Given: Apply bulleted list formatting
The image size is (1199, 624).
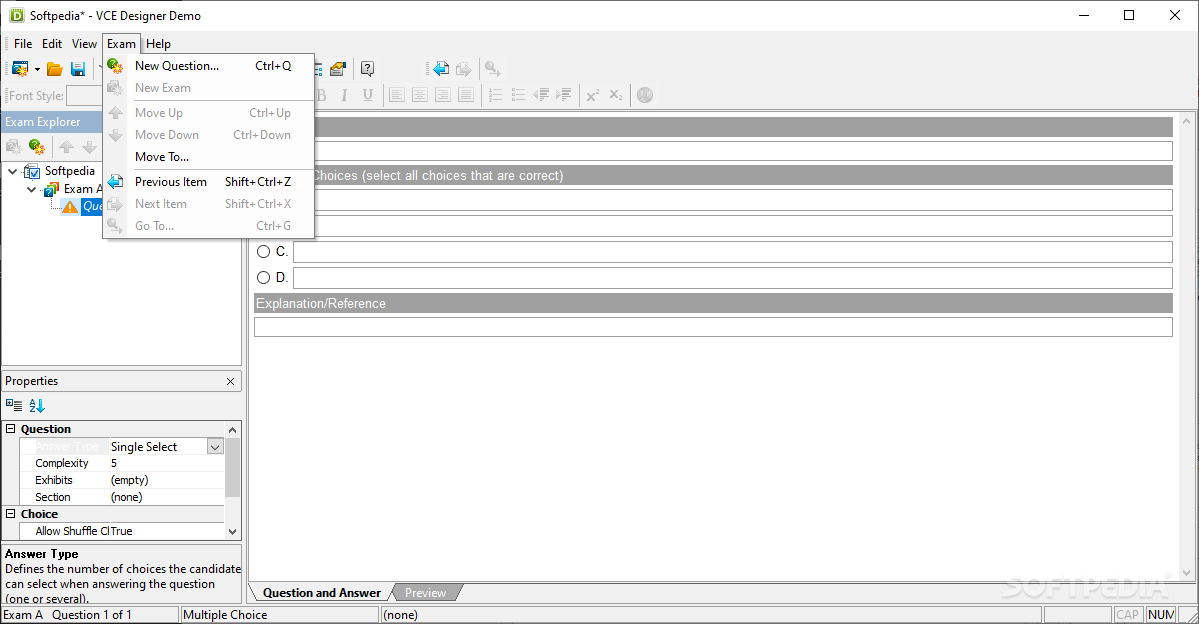Looking at the screenshot, I should tap(518, 95).
